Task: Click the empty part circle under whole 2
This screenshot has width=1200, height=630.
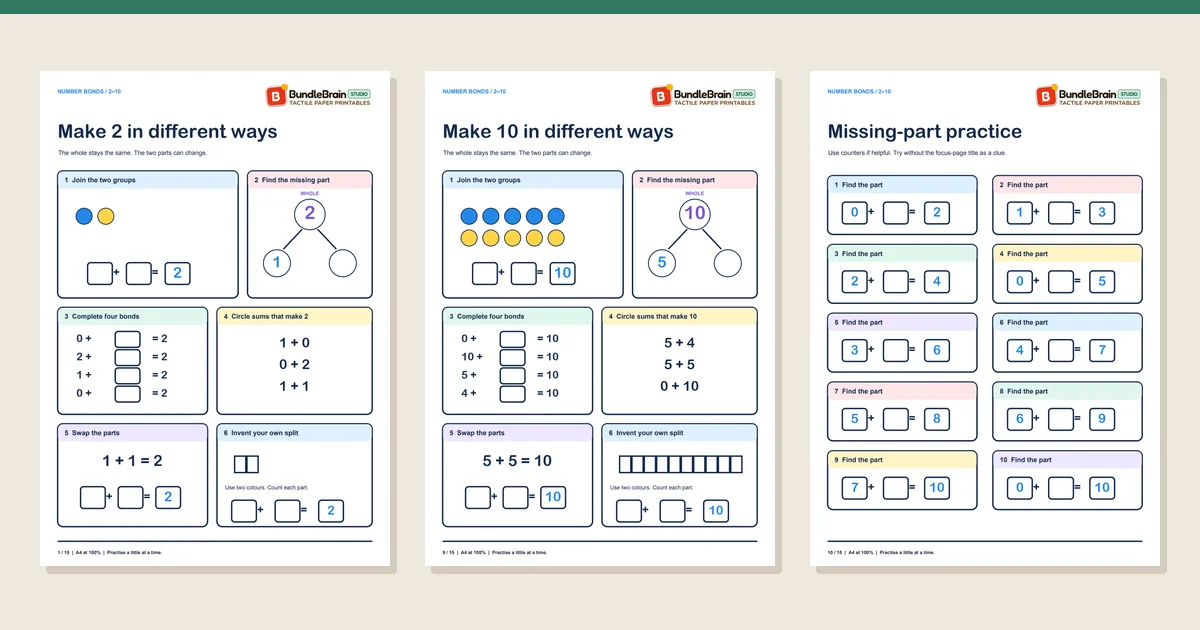Action: (343, 263)
